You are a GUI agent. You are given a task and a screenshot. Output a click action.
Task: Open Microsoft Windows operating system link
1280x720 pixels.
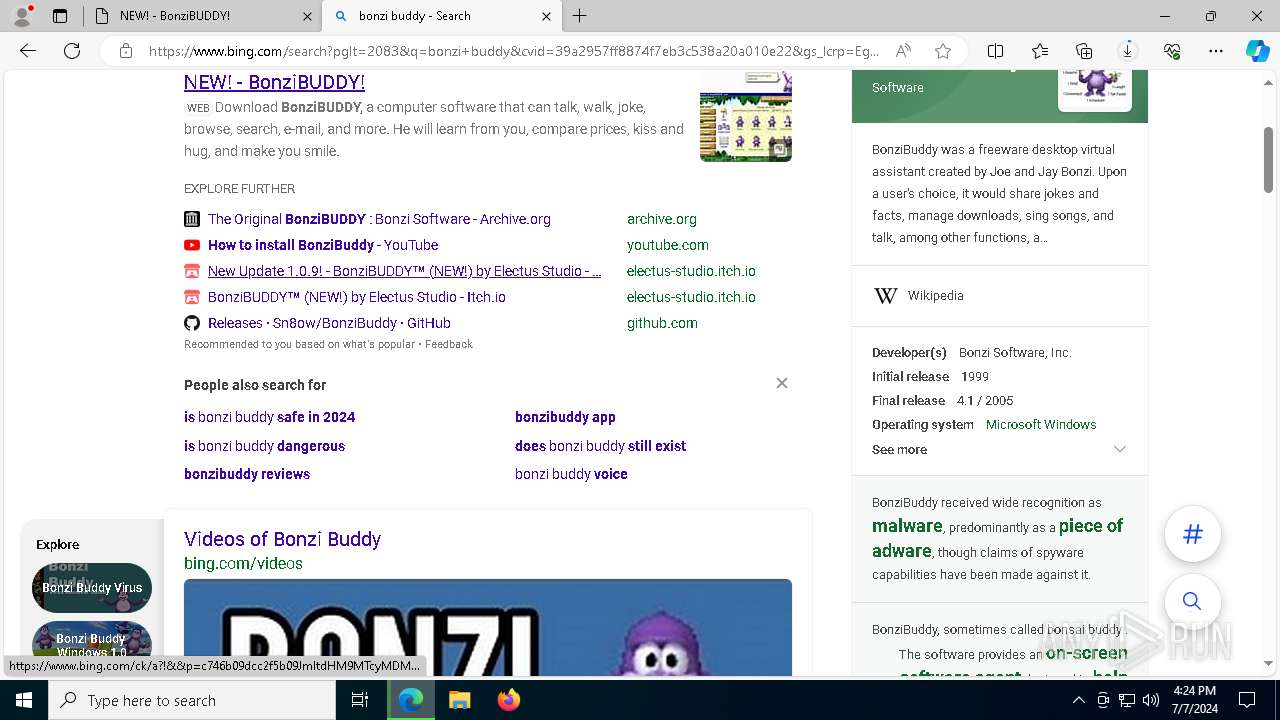tap(1041, 425)
